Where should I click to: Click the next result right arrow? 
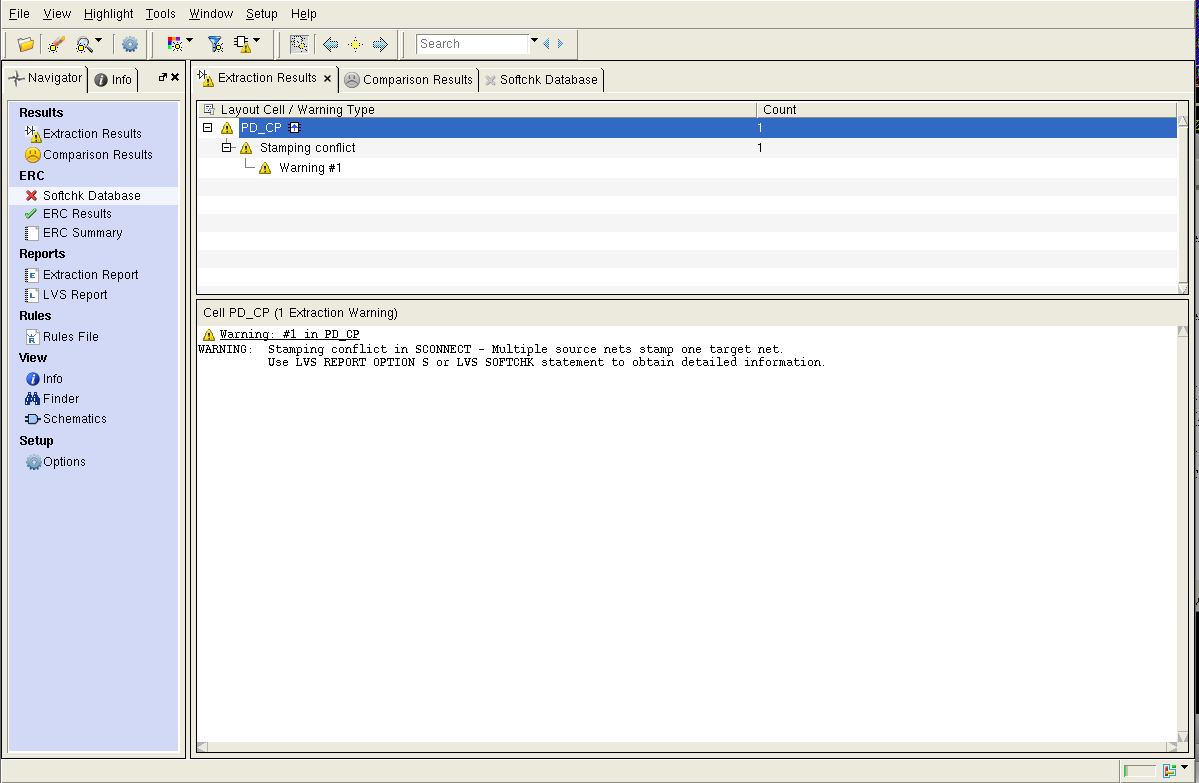pos(380,44)
